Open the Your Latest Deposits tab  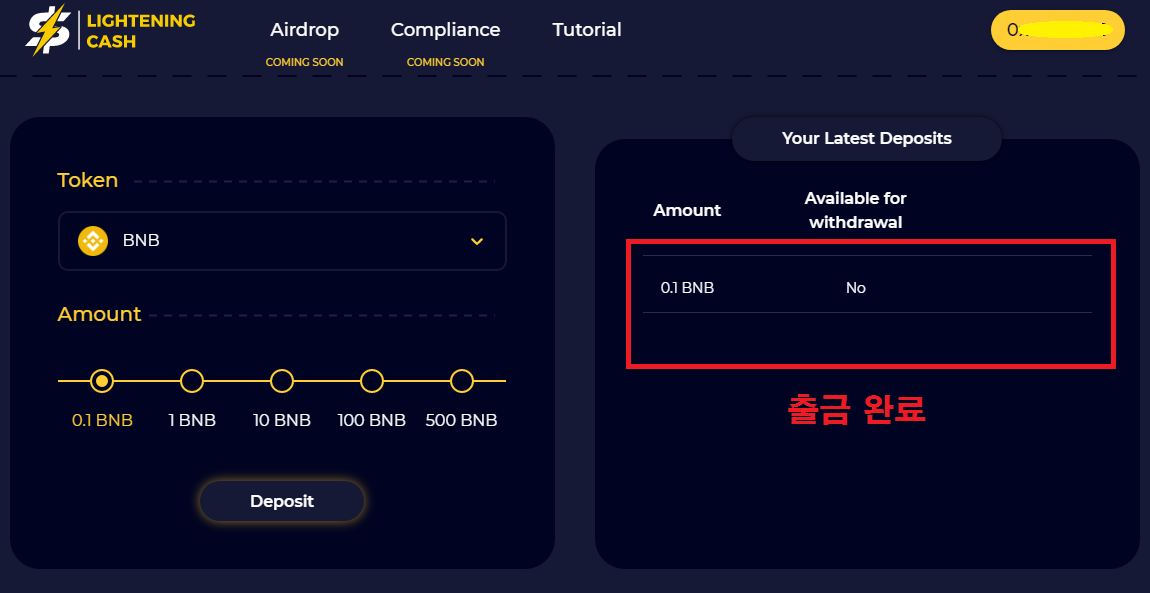point(867,139)
